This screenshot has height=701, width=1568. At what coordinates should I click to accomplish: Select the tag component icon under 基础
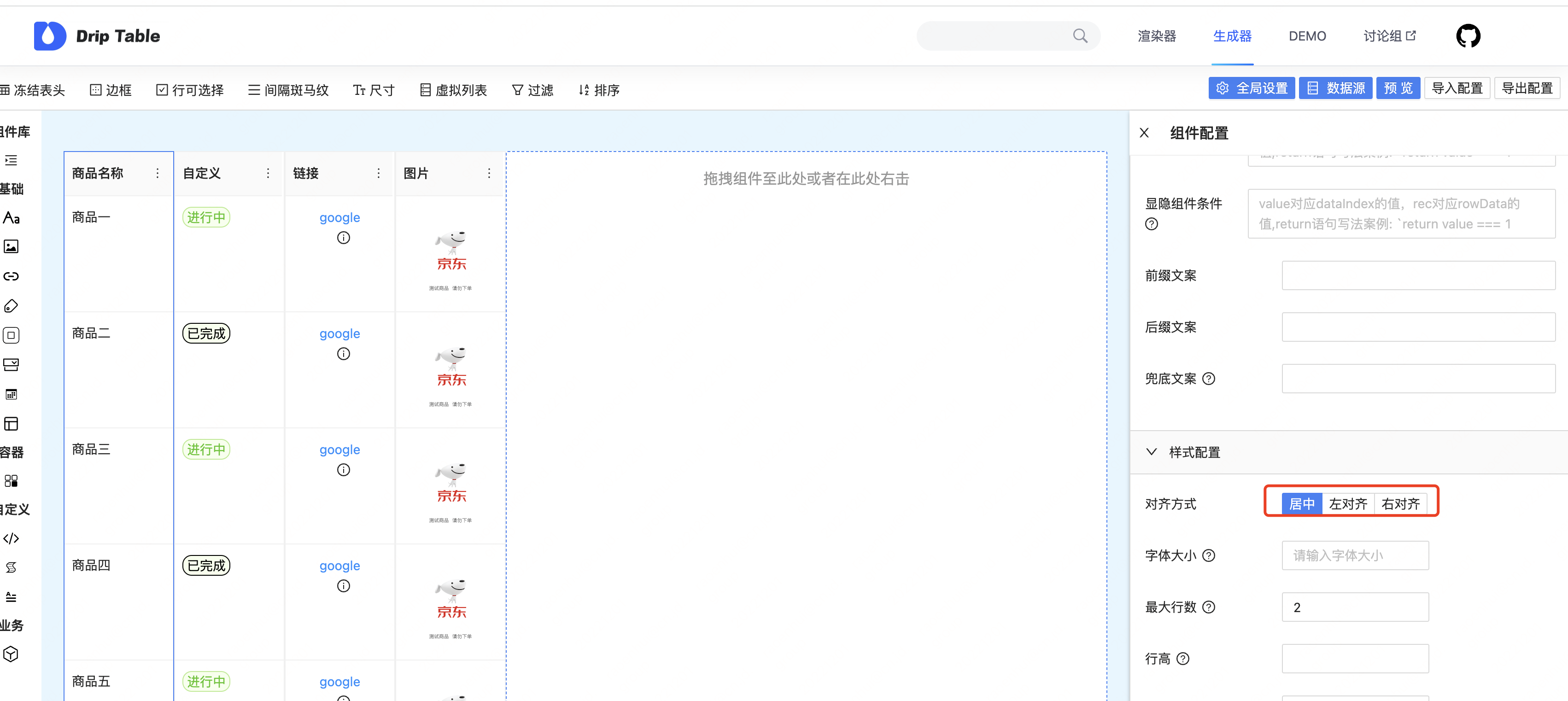tap(11, 305)
